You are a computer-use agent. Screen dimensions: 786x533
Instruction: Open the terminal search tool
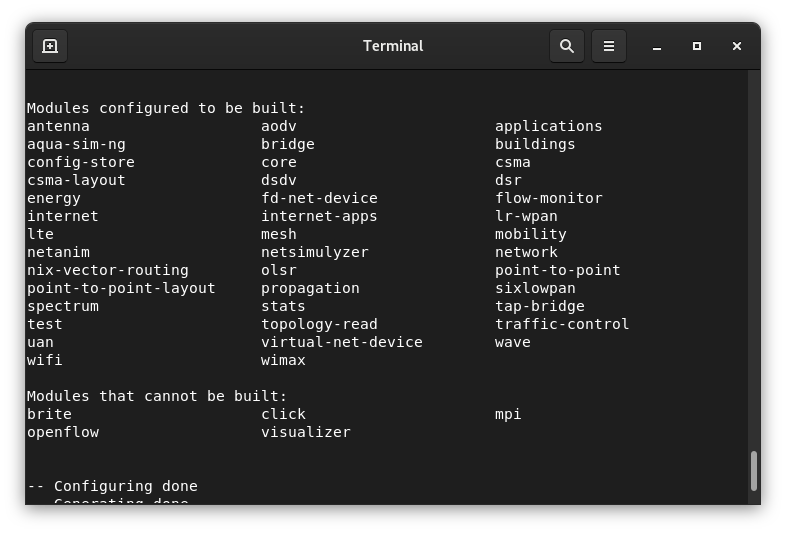(567, 46)
